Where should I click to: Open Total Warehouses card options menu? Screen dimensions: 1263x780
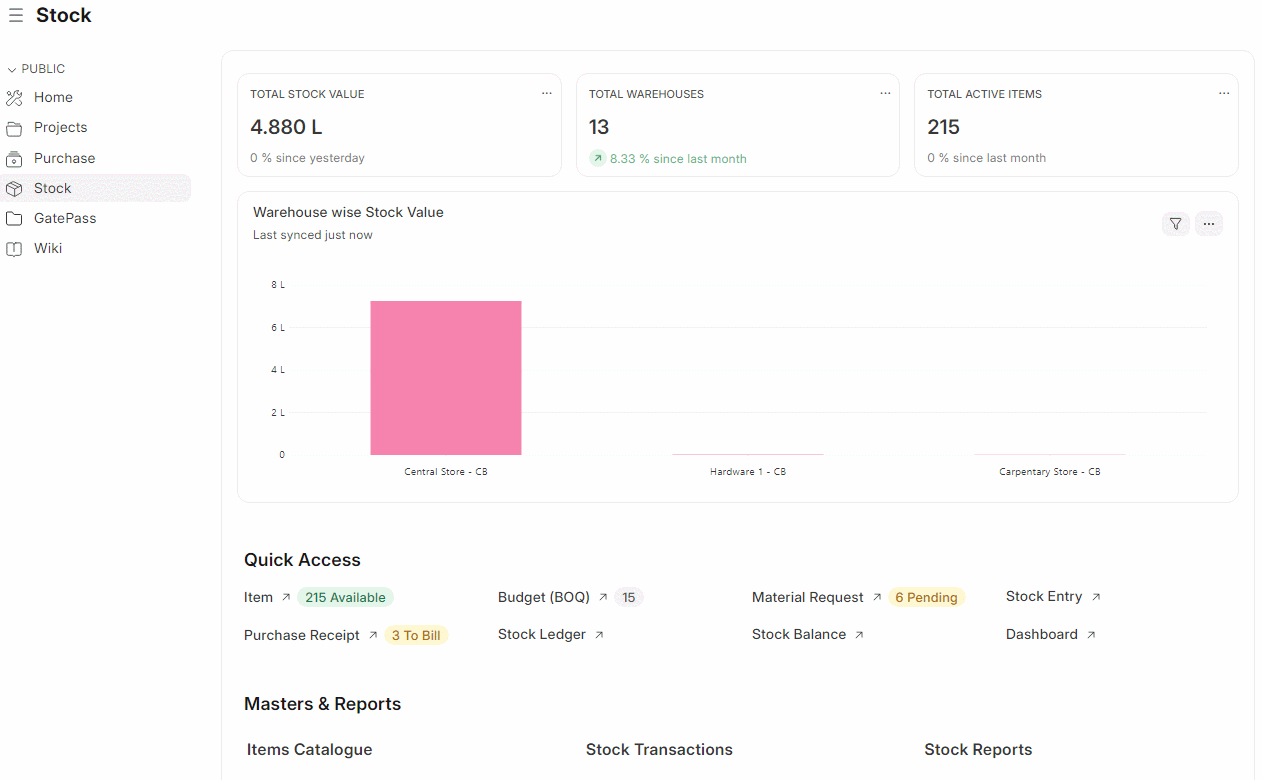[x=885, y=93]
